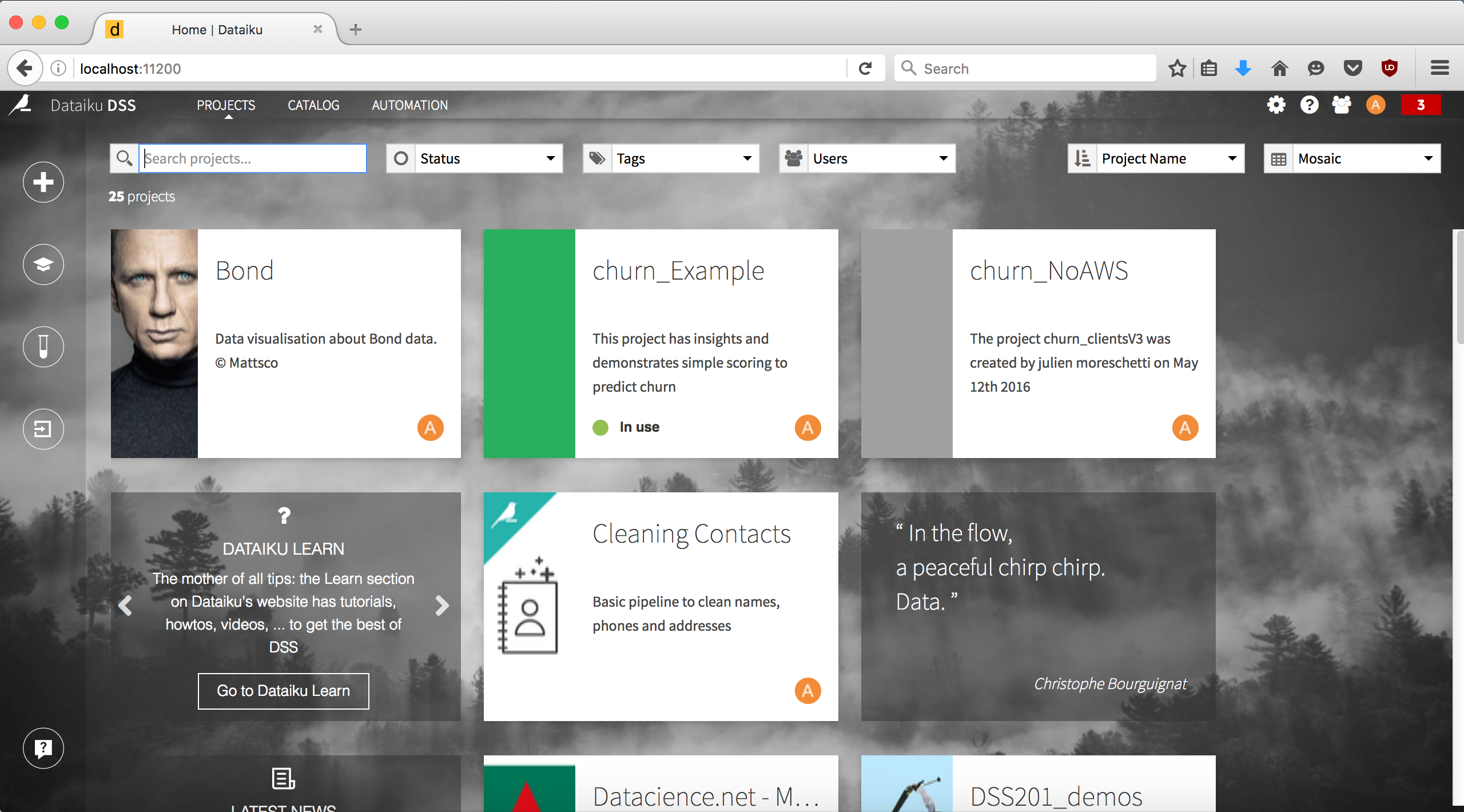Open the Pocket icon in browser toolbar

click(x=1352, y=69)
